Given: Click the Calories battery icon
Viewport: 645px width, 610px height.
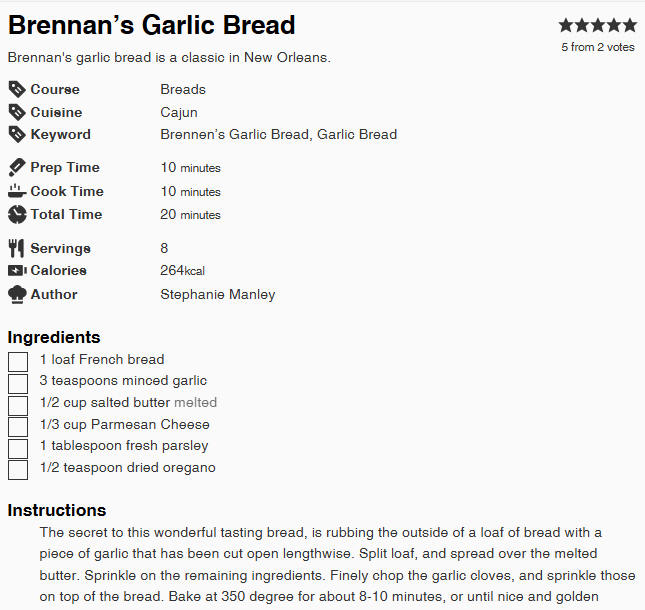Looking at the screenshot, I should (17, 271).
